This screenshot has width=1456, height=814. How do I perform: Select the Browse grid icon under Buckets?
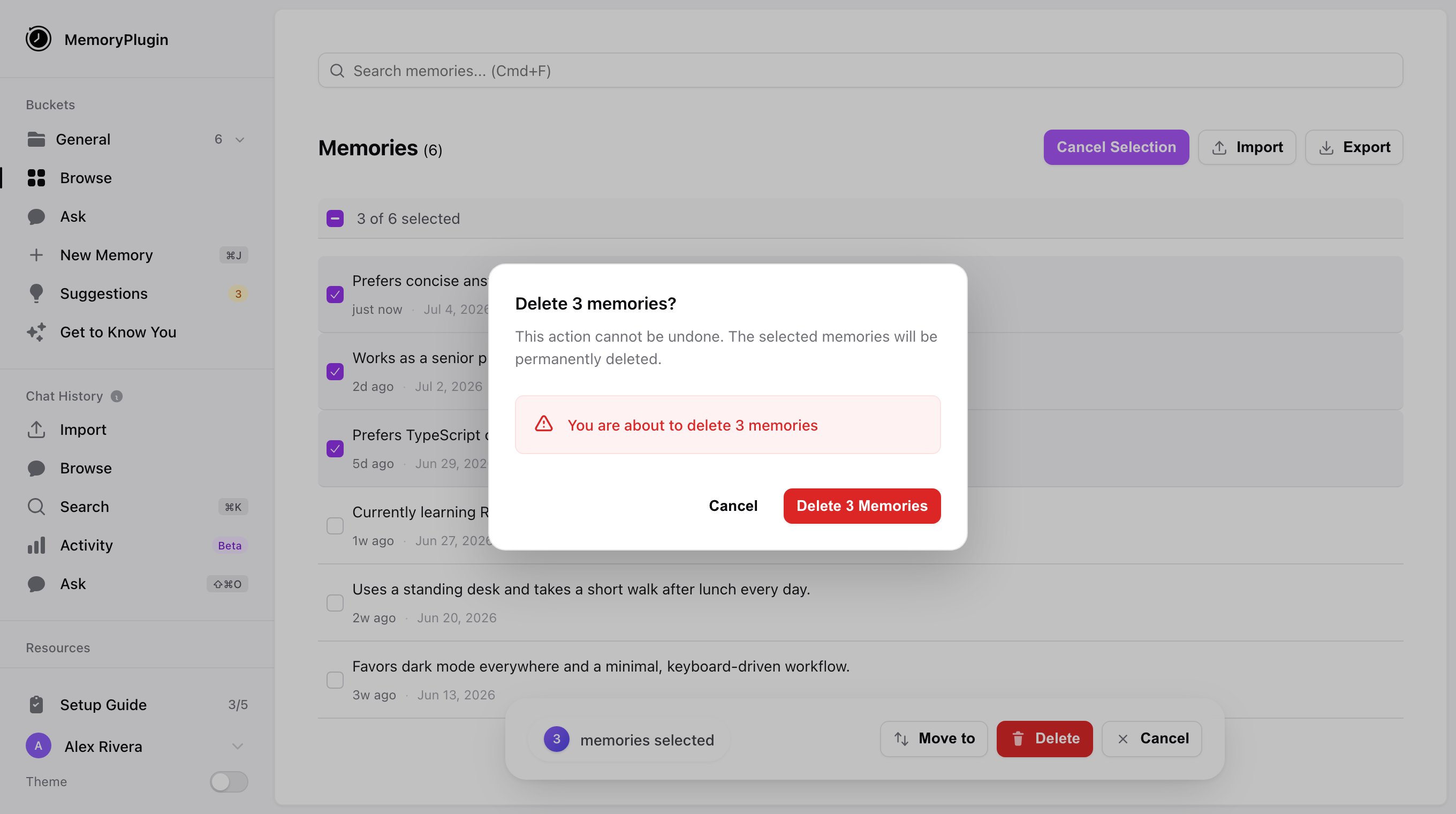click(36, 177)
